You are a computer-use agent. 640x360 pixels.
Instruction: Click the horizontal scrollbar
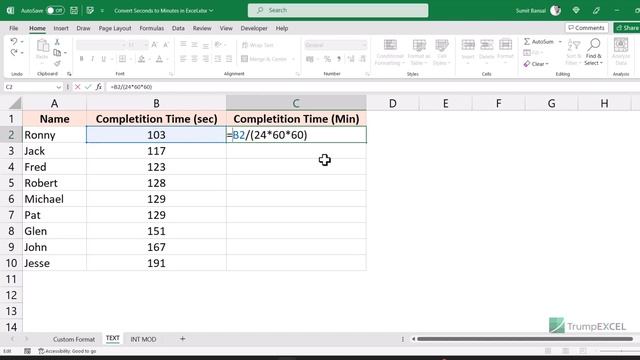tap(525, 339)
